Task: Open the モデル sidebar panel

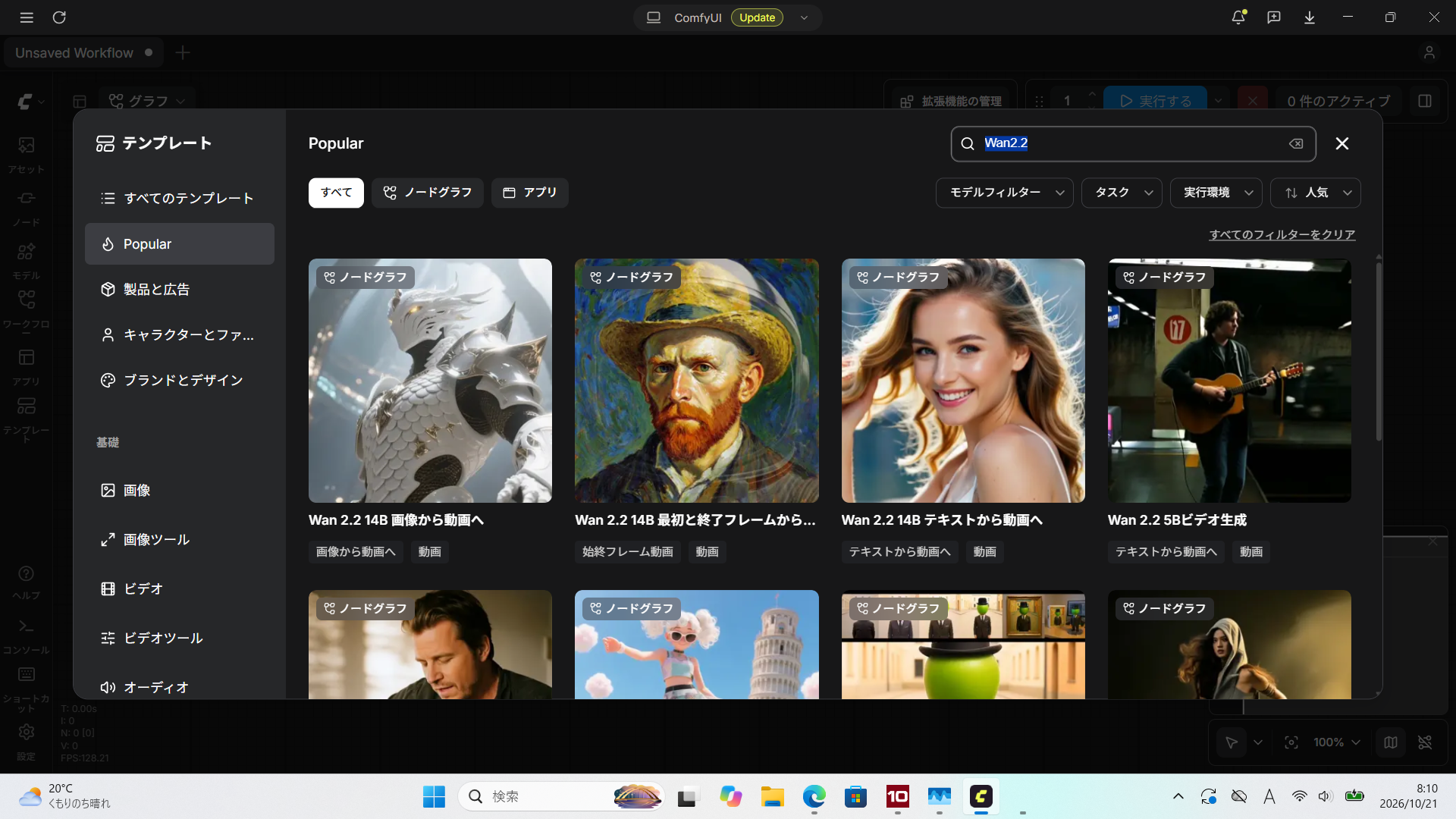Action: pos(27,261)
